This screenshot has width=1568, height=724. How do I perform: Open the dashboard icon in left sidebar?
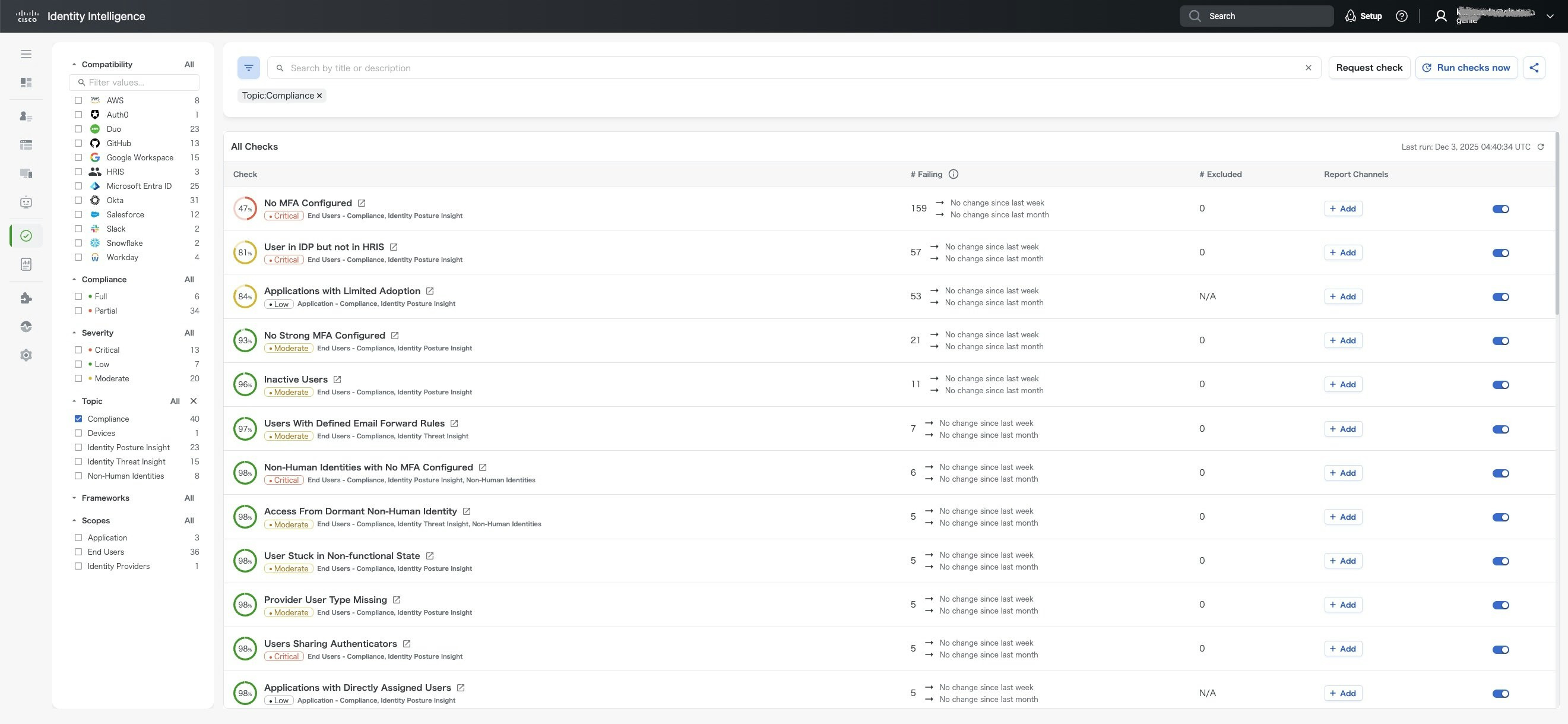[26, 82]
